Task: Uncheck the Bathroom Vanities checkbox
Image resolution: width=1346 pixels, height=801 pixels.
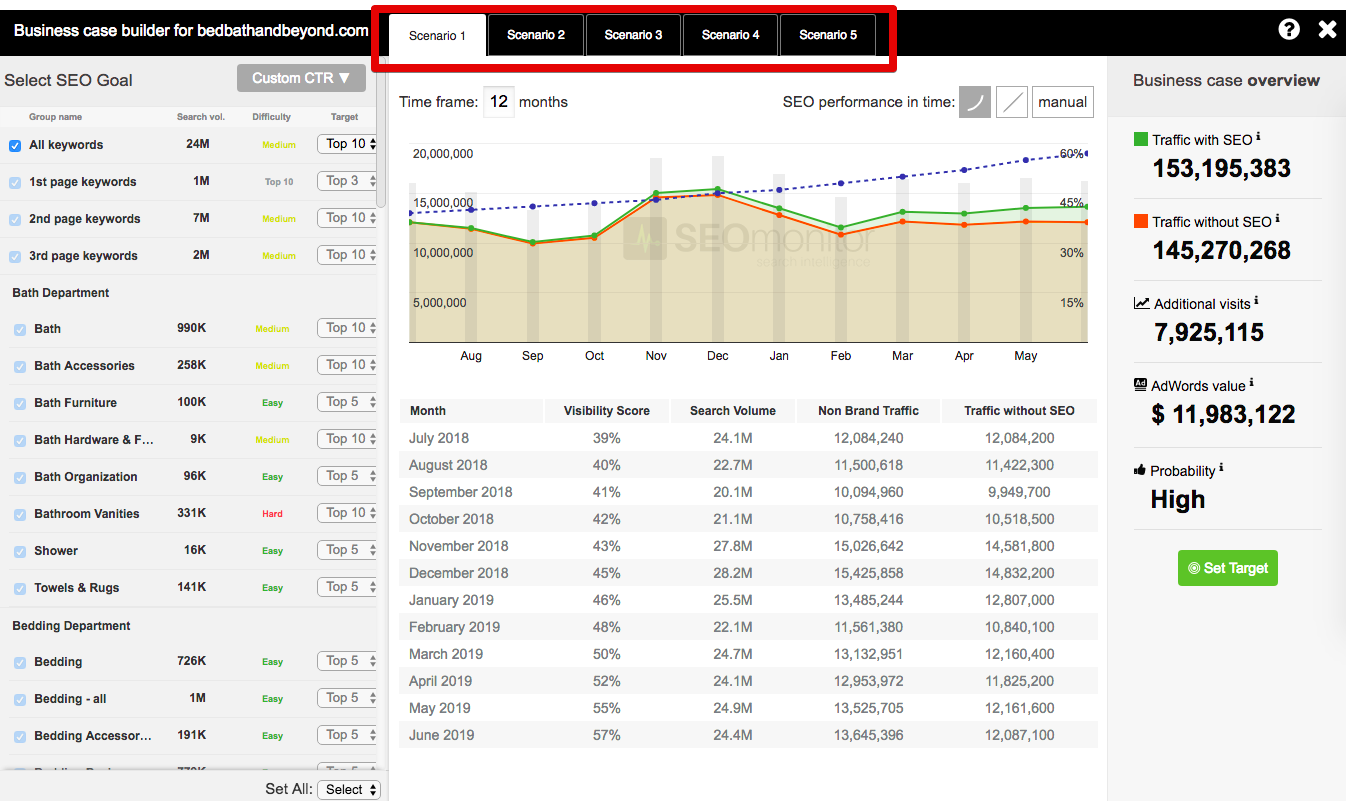Action: (x=20, y=514)
